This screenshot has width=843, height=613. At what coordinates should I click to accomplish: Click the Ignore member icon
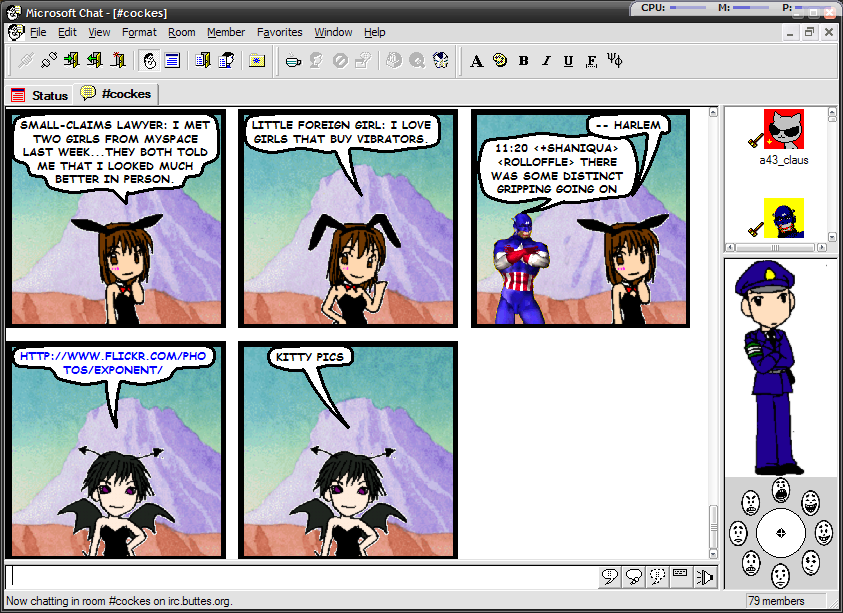340,61
